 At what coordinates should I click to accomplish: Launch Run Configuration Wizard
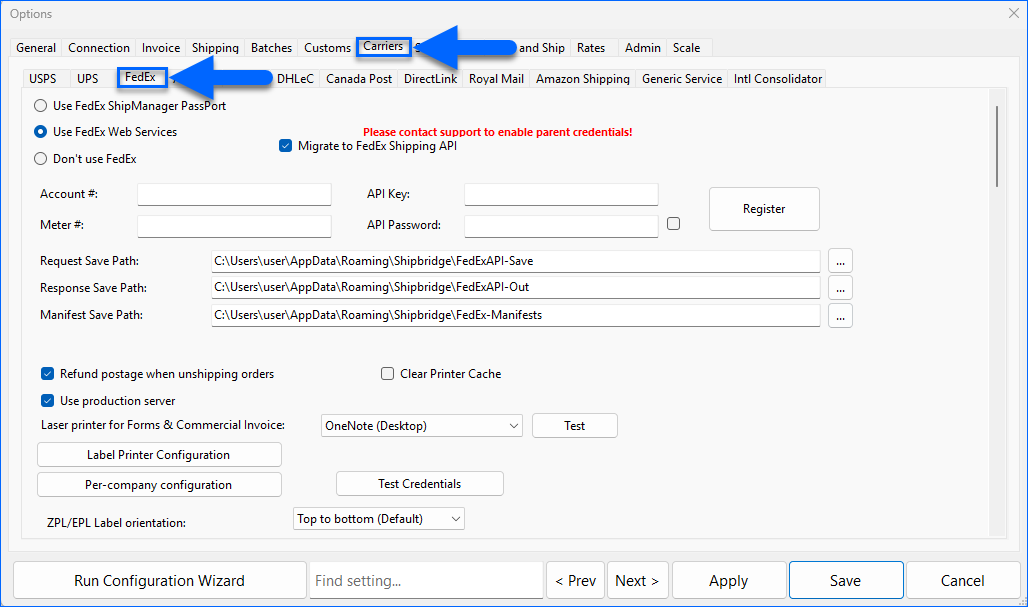tap(159, 580)
